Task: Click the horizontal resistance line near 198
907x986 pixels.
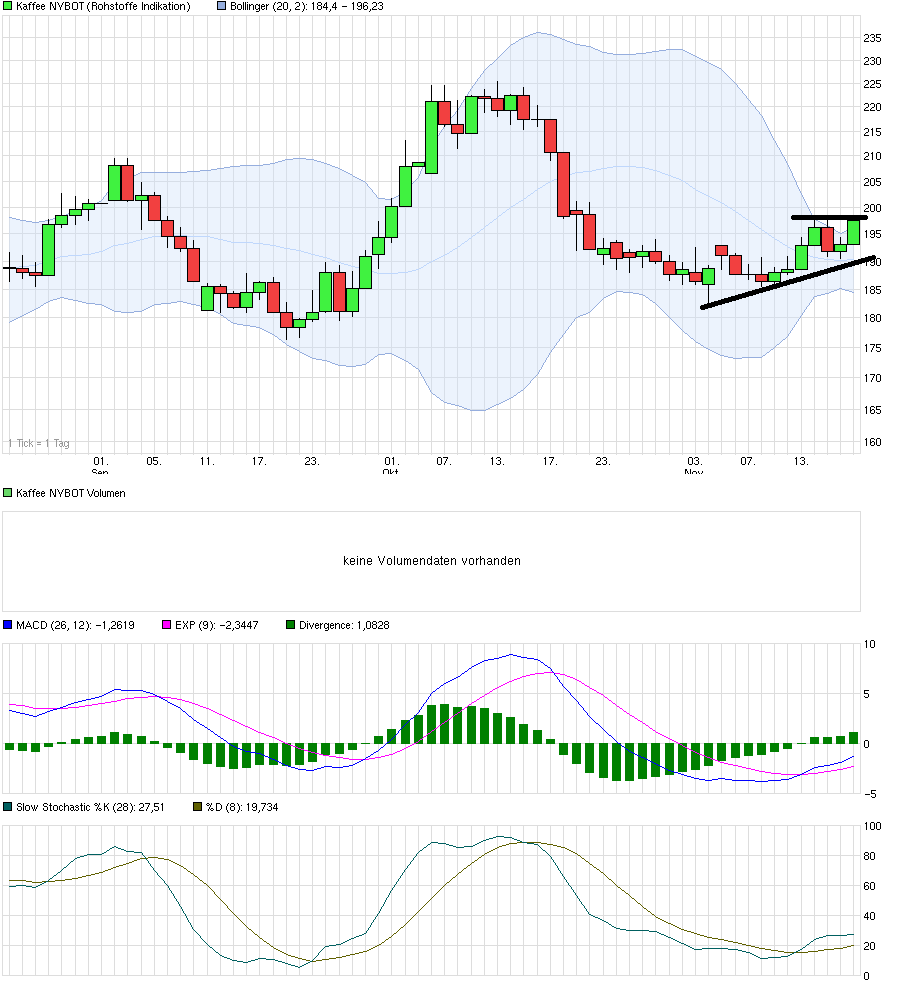Action: click(x=829, y=218)
